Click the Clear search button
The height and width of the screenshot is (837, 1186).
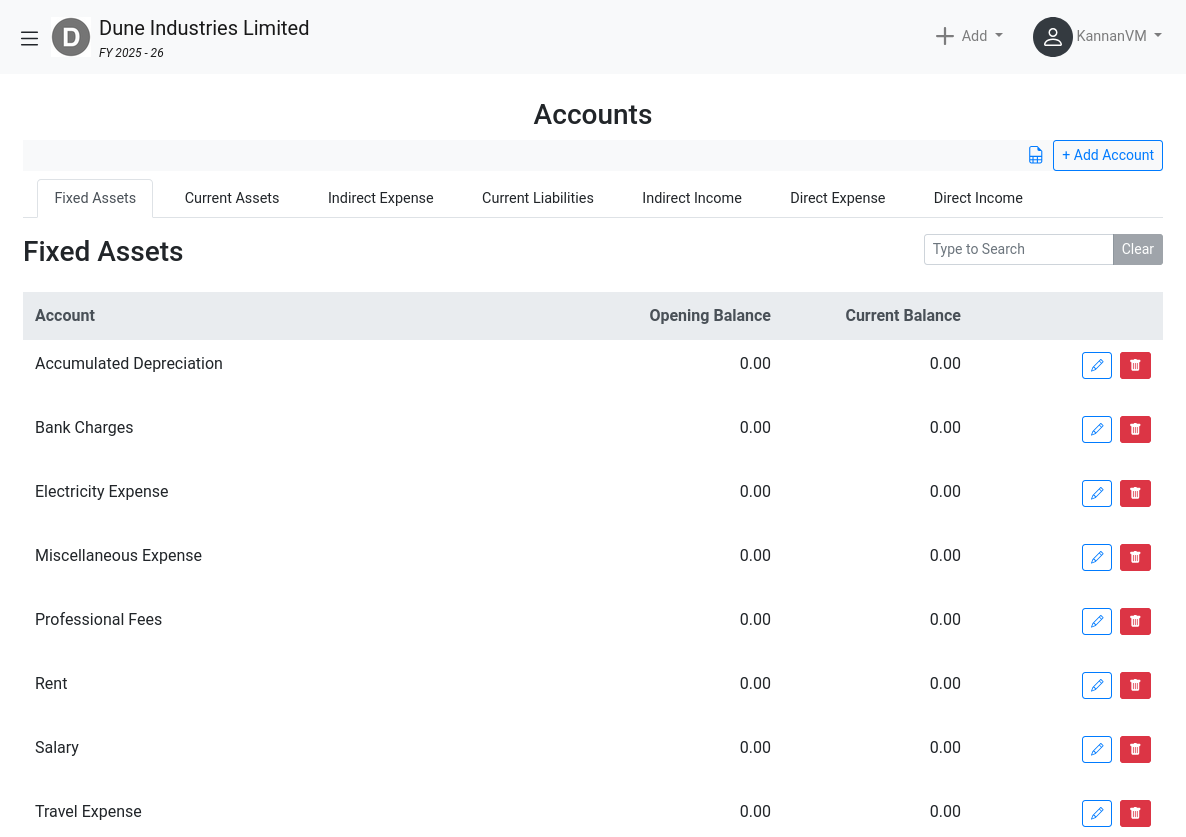click(1138, 250)
